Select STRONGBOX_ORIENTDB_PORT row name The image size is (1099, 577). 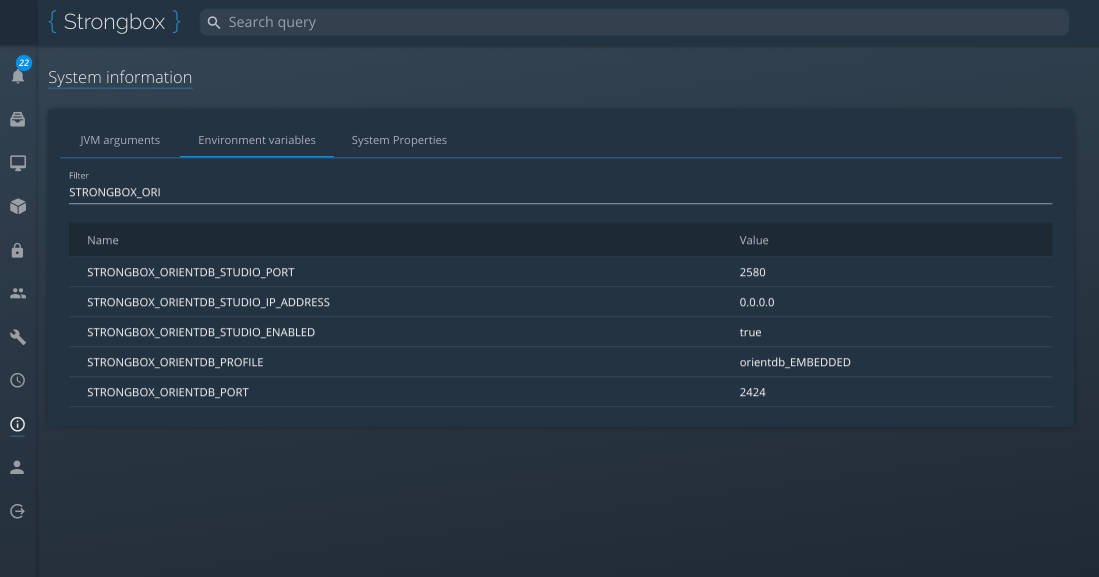[x=168, y=393]
